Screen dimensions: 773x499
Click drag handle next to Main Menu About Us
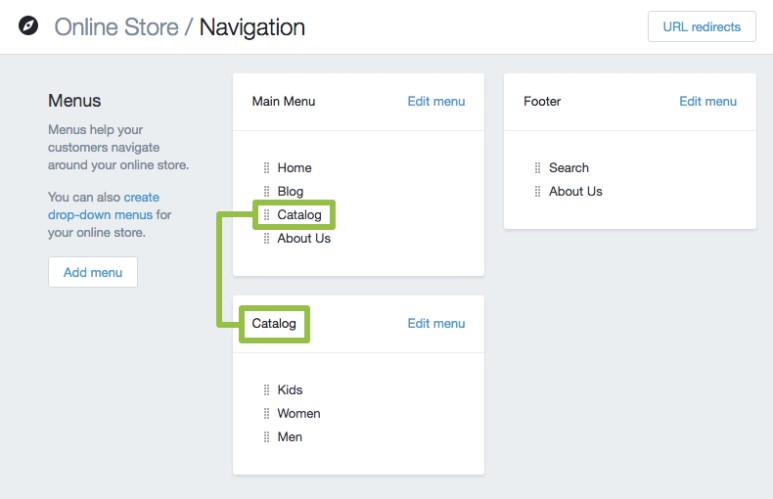pyautogui.click(x=267, y=239)
